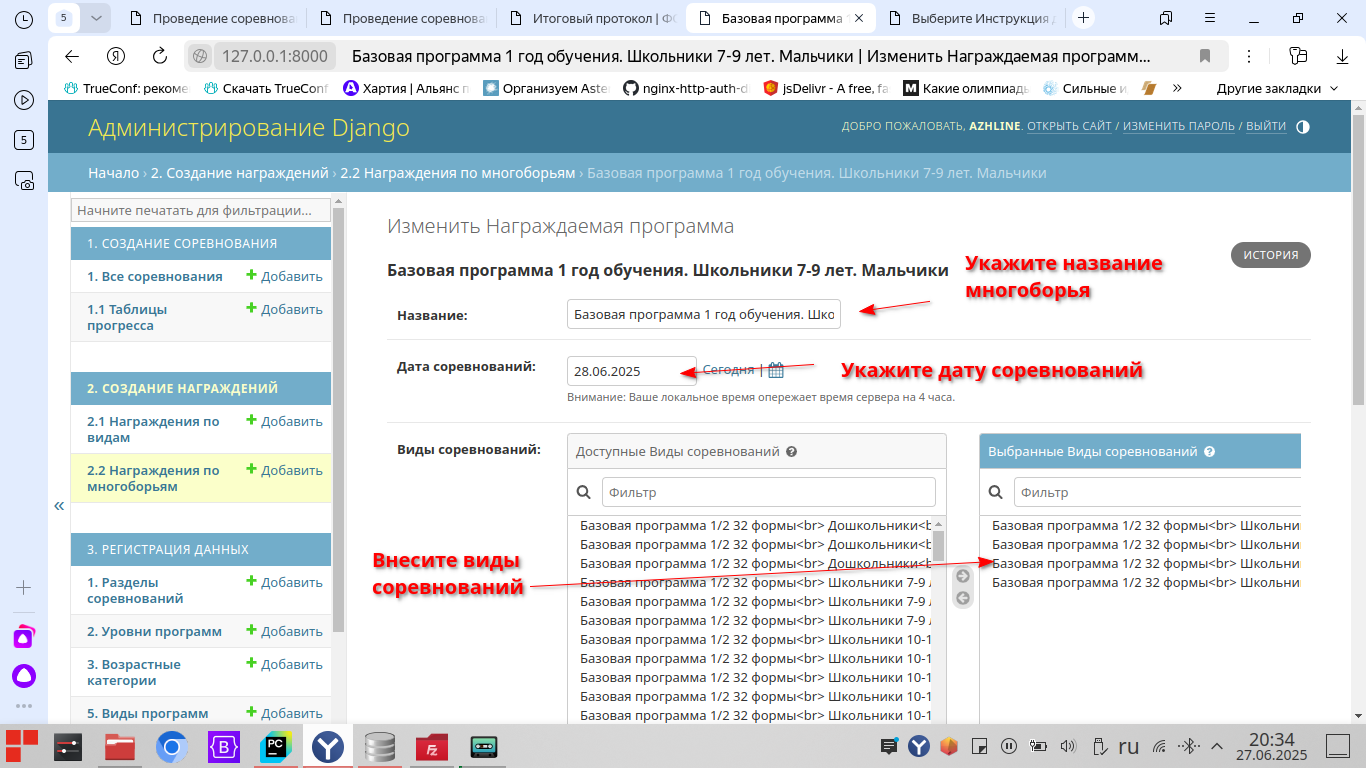The height and width of the screenshot is (768, 1366).
Task: Expand the Другие закладки bookmarks folder
Action: coord(1276,88)
